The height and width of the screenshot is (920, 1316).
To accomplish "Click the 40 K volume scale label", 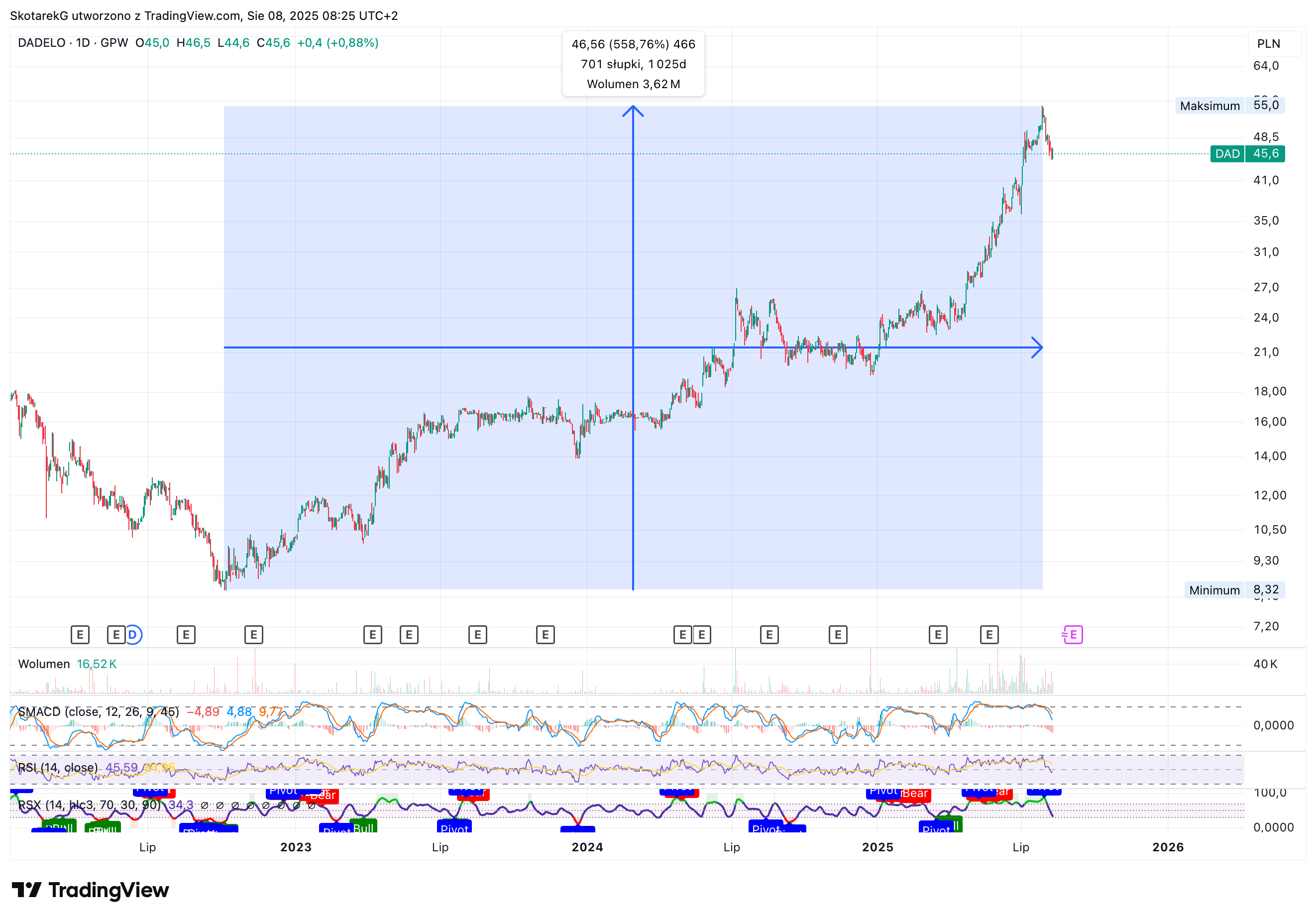I will coord(1266,664).
